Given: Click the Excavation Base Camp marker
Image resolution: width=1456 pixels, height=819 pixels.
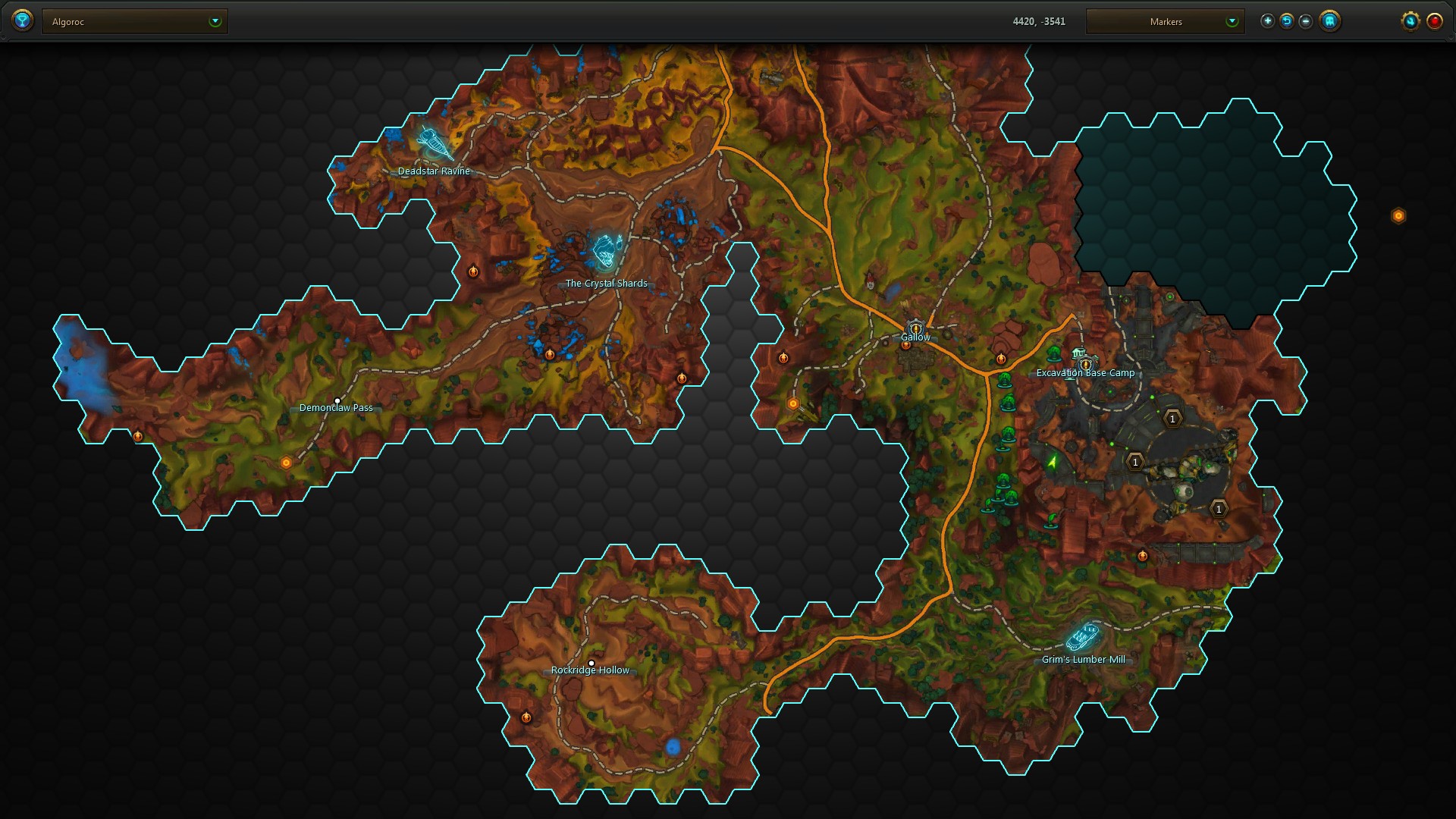Looking at the screenshot, I should 1085,365.
